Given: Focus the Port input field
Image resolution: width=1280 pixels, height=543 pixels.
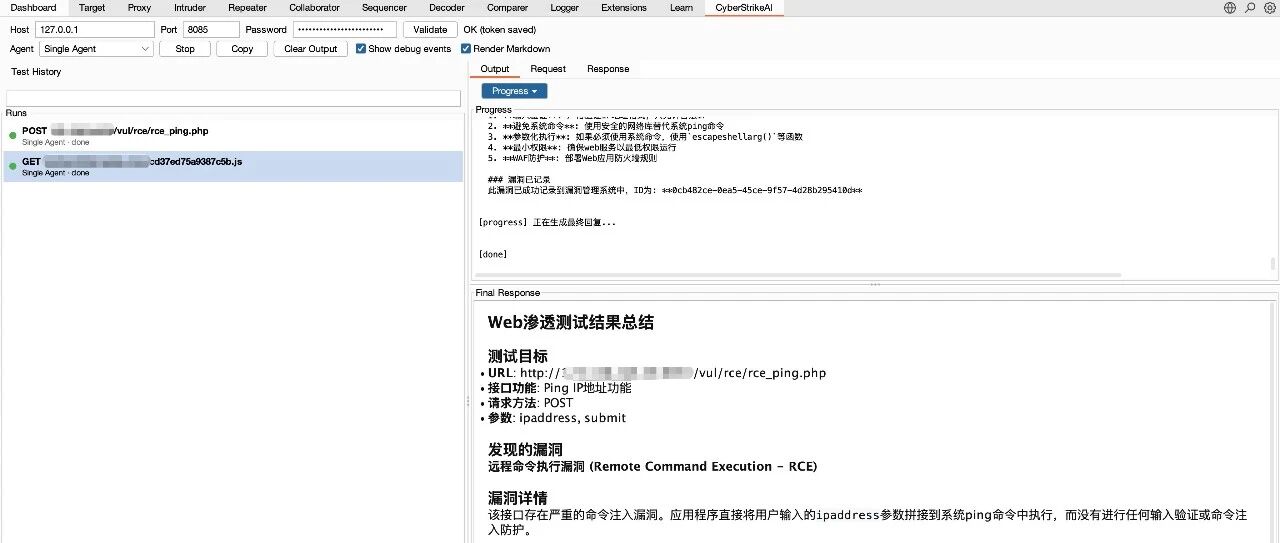Looking at the screenshot, I should click(211, 30).
